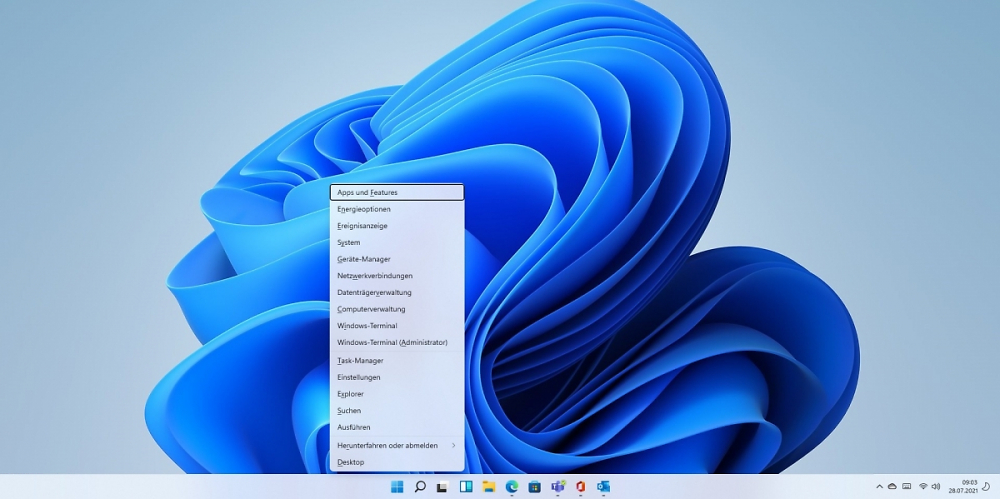The height and width of the screenshot is (499, 1000).
Task: Click the focus assist moon icon
Action: click(x=986, y=487)
